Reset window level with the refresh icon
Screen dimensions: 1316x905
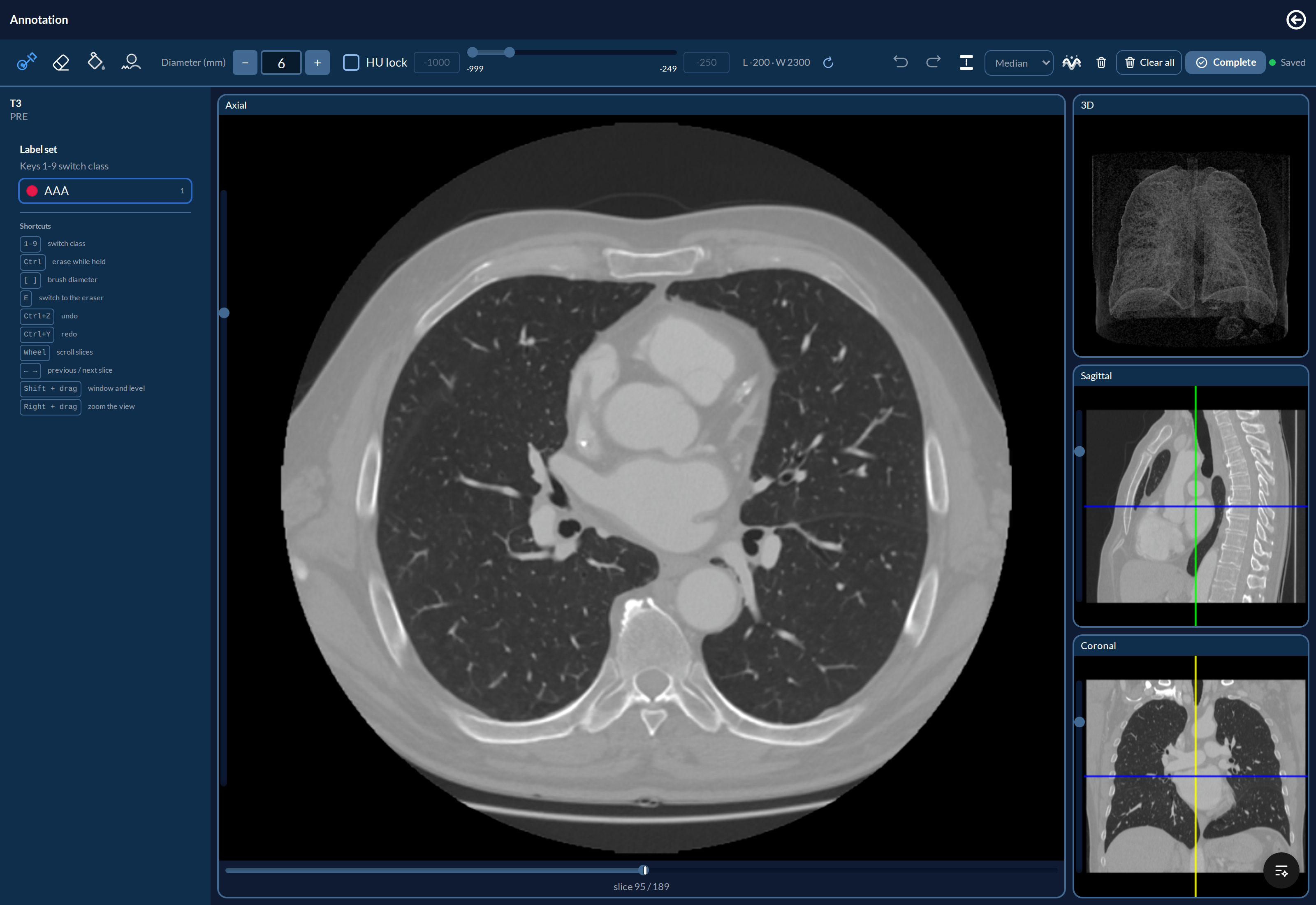coord(828,63)
